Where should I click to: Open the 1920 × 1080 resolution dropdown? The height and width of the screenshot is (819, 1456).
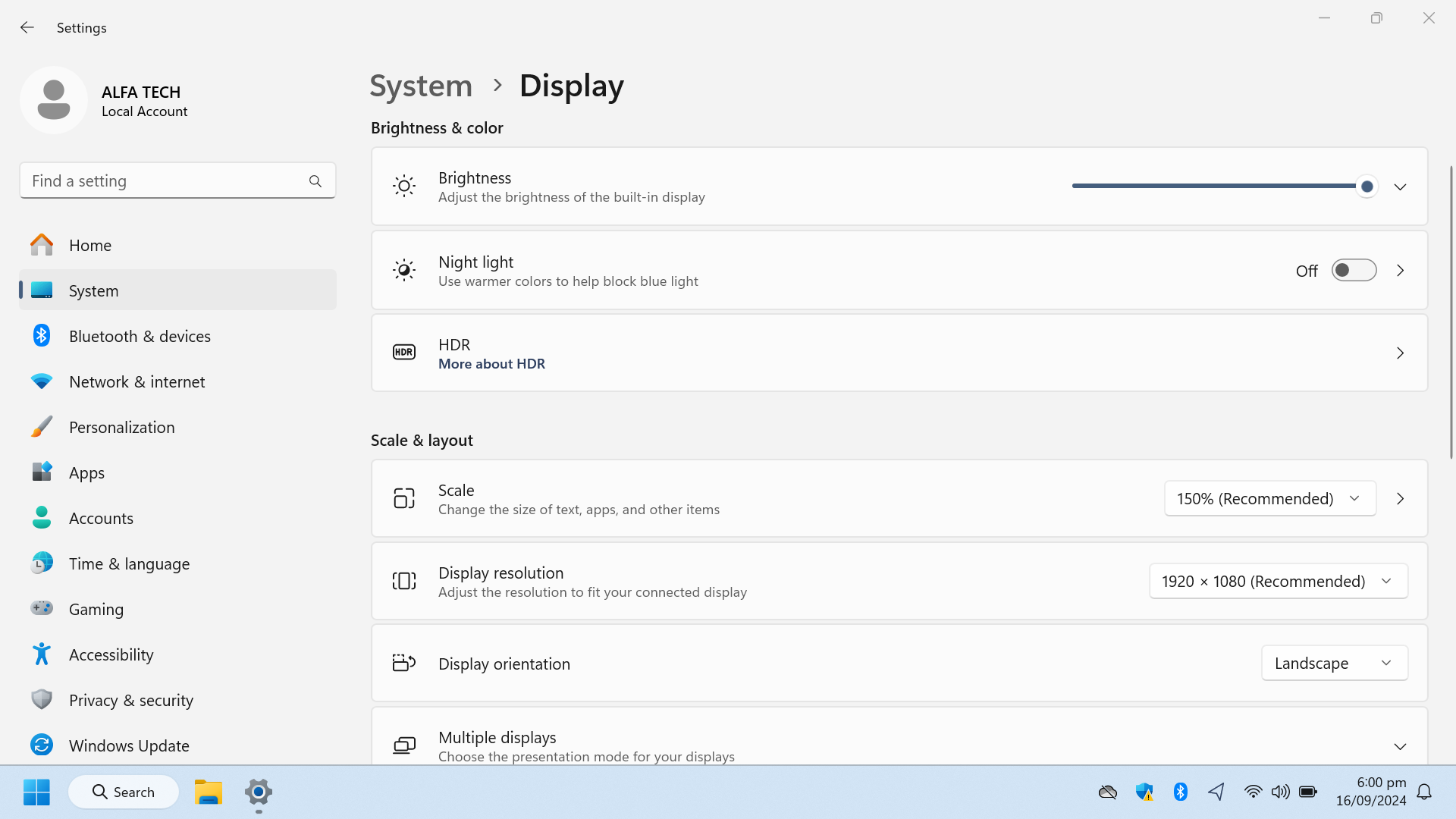(x=1279, y=581)
